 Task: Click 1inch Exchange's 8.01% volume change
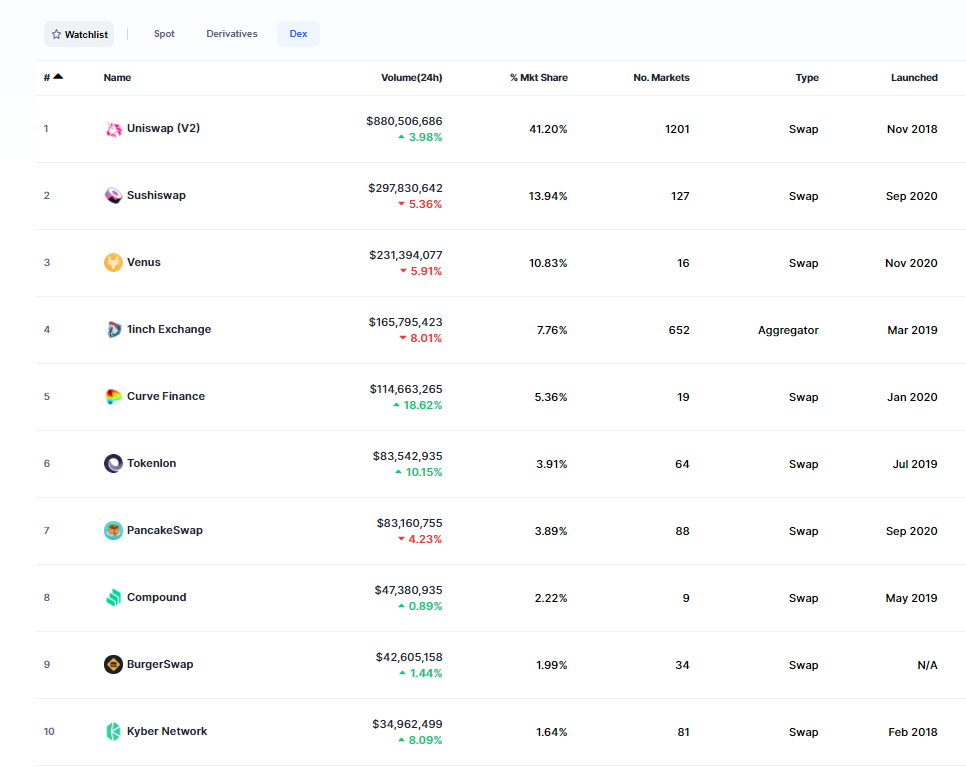click(x=421, y=338)
